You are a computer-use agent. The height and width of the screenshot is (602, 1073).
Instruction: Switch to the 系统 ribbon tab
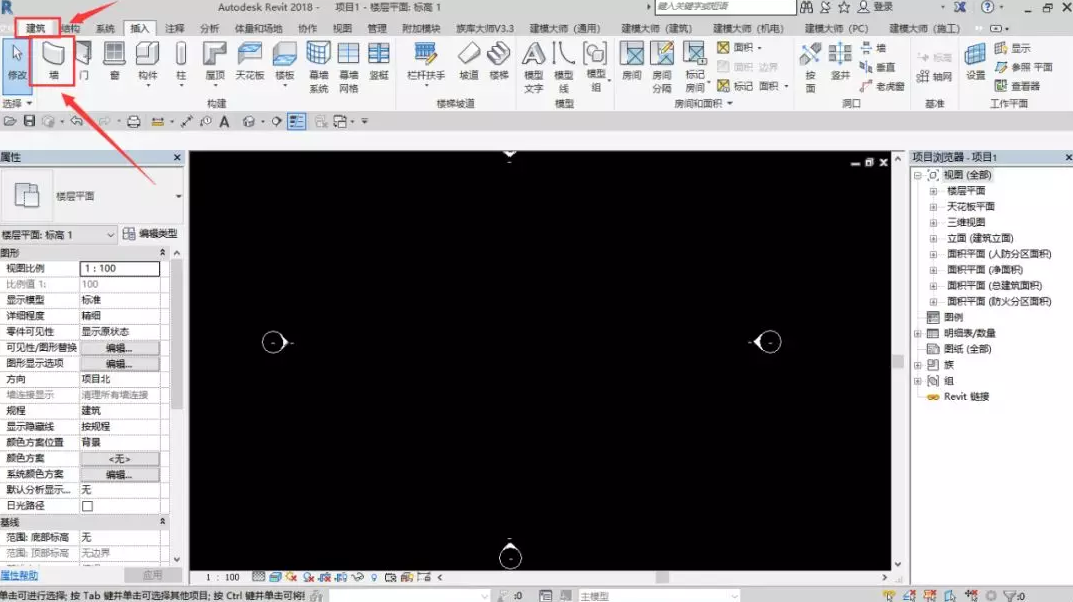tap(105, 28)
